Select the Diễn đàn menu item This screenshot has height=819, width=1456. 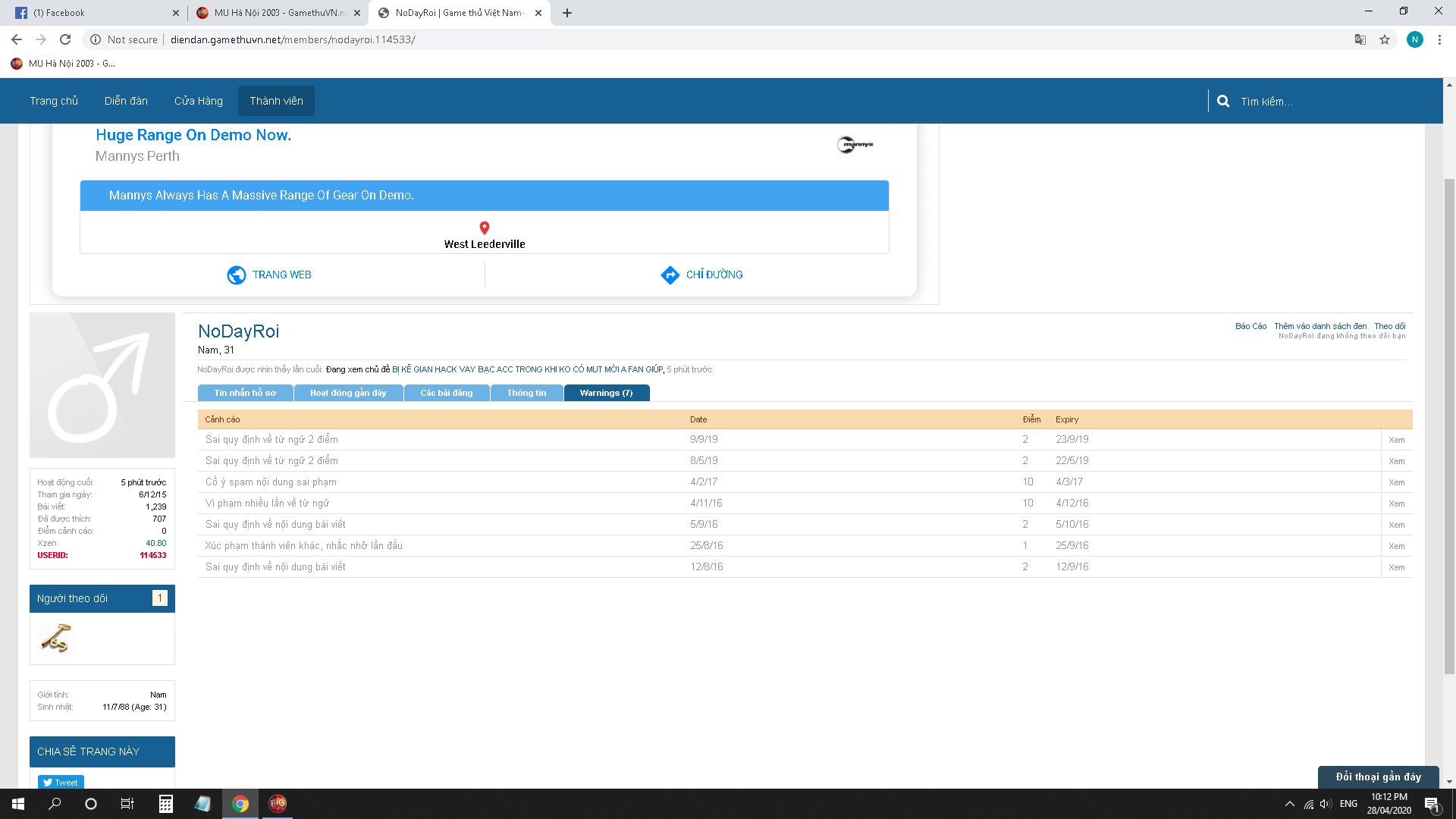pyautogui.click(x=126, y=101)
